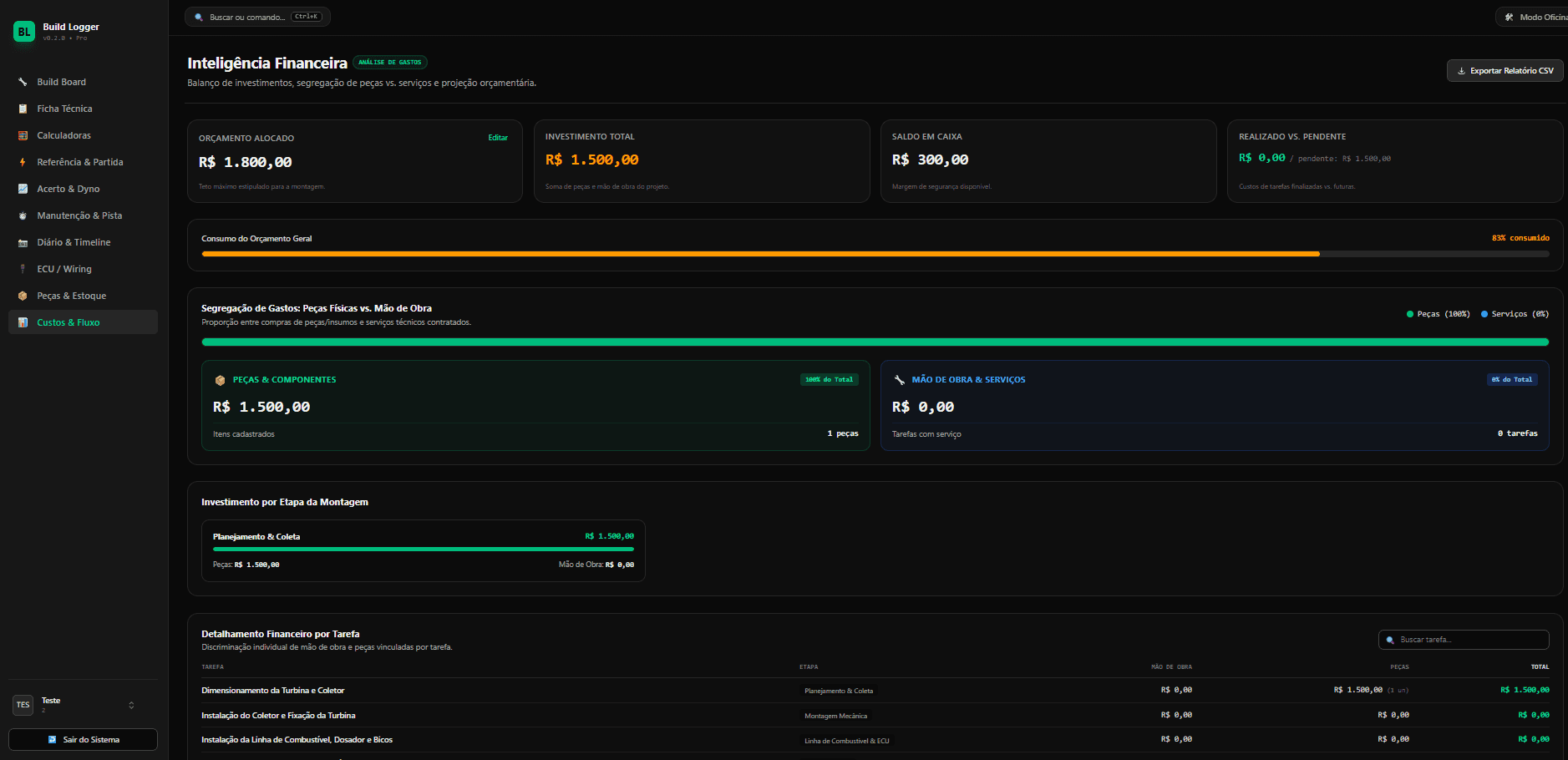The image size is (1568, 760).
Task: Click the Referência & Partida lightning icon
Action: point(23,162)
